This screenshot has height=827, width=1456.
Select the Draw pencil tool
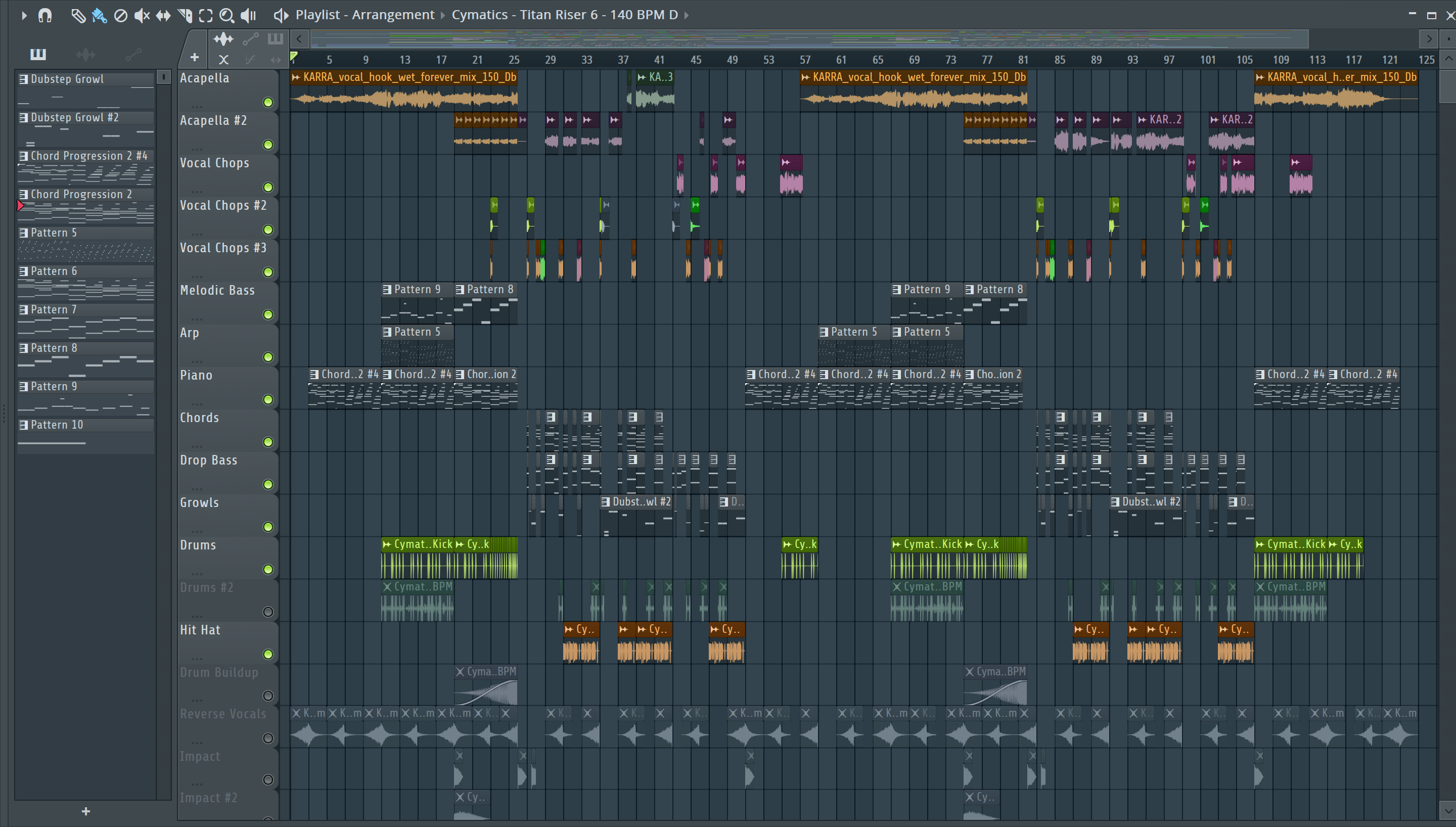coord(78,15)
